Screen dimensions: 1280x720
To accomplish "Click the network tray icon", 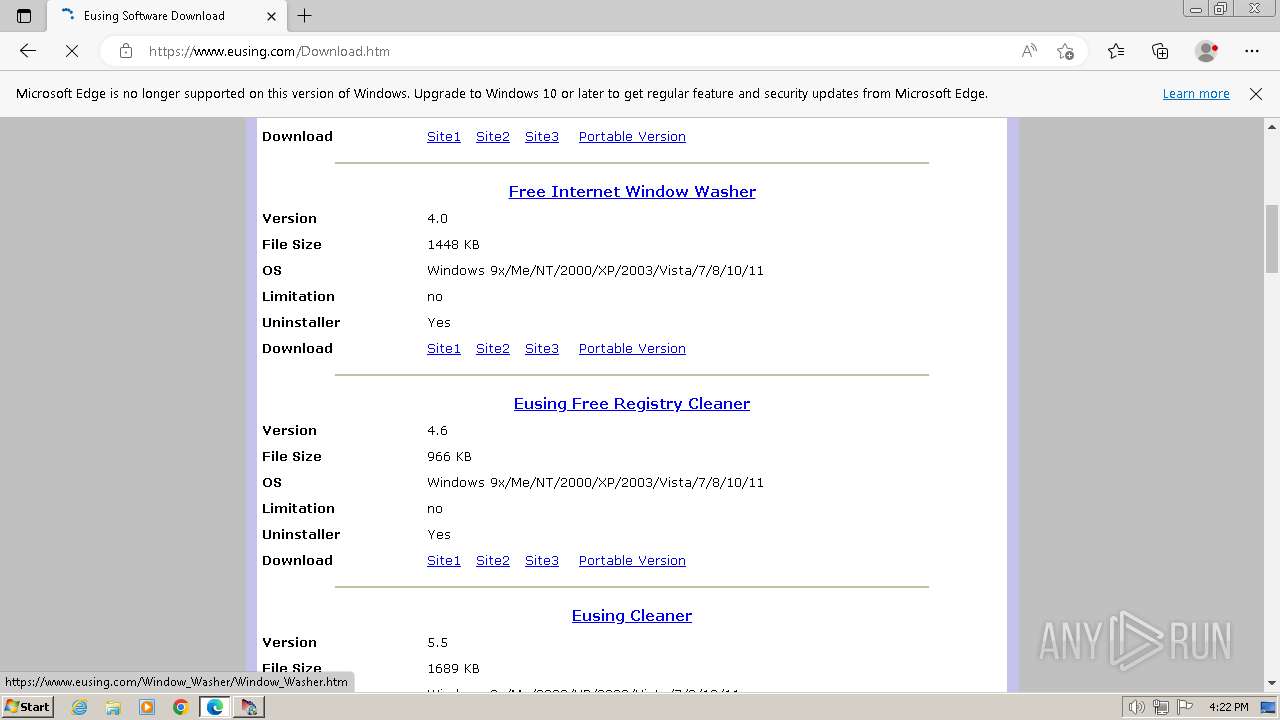I will pos(1160,707).
